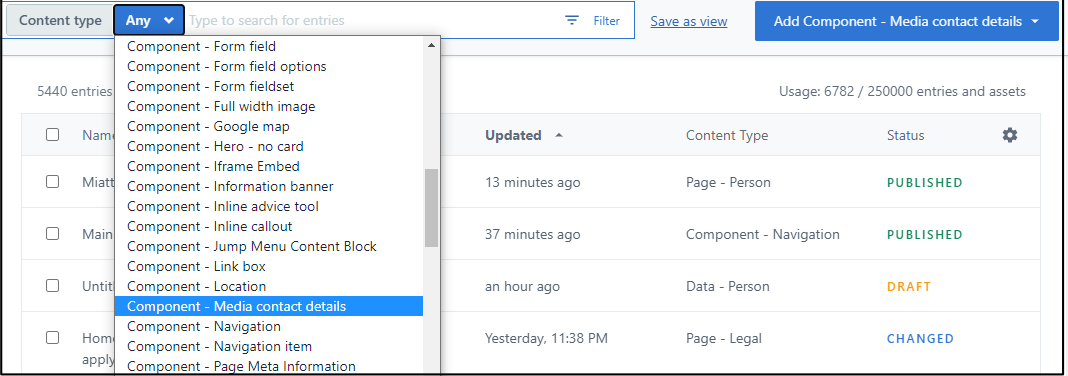The image size is (1068, 376).
Task: Choose Component - Full width image
Action: [x=269, y=106]
